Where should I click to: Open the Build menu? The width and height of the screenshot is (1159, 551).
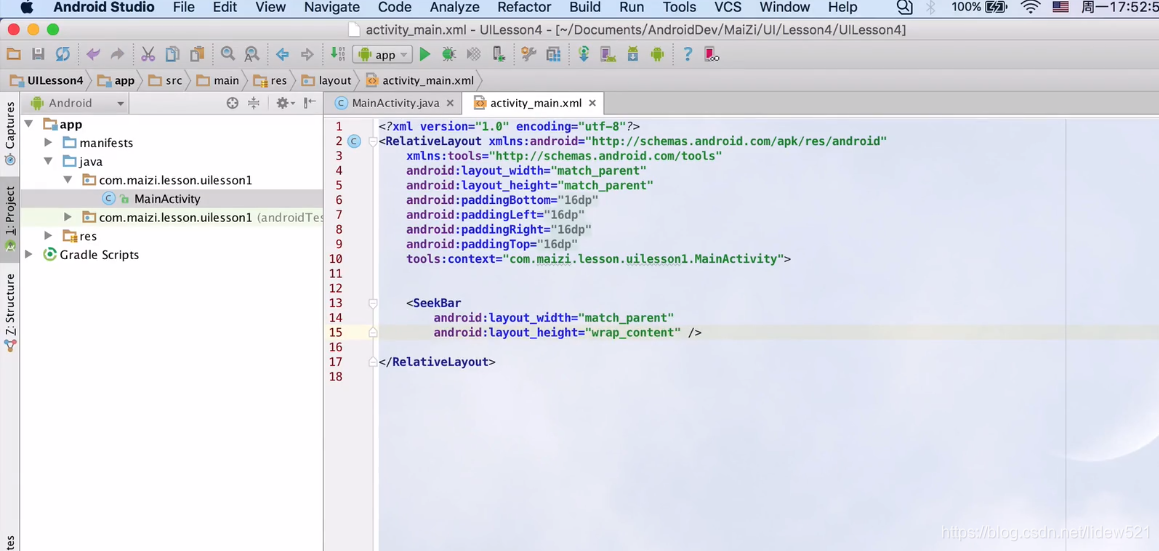click(x=585, y=7)
